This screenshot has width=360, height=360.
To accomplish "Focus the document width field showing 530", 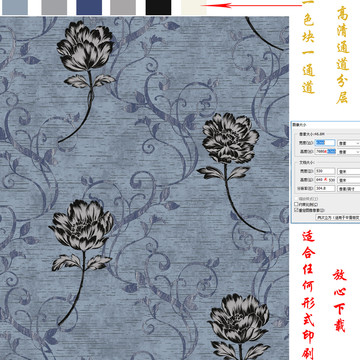I will tap(325, 171).
